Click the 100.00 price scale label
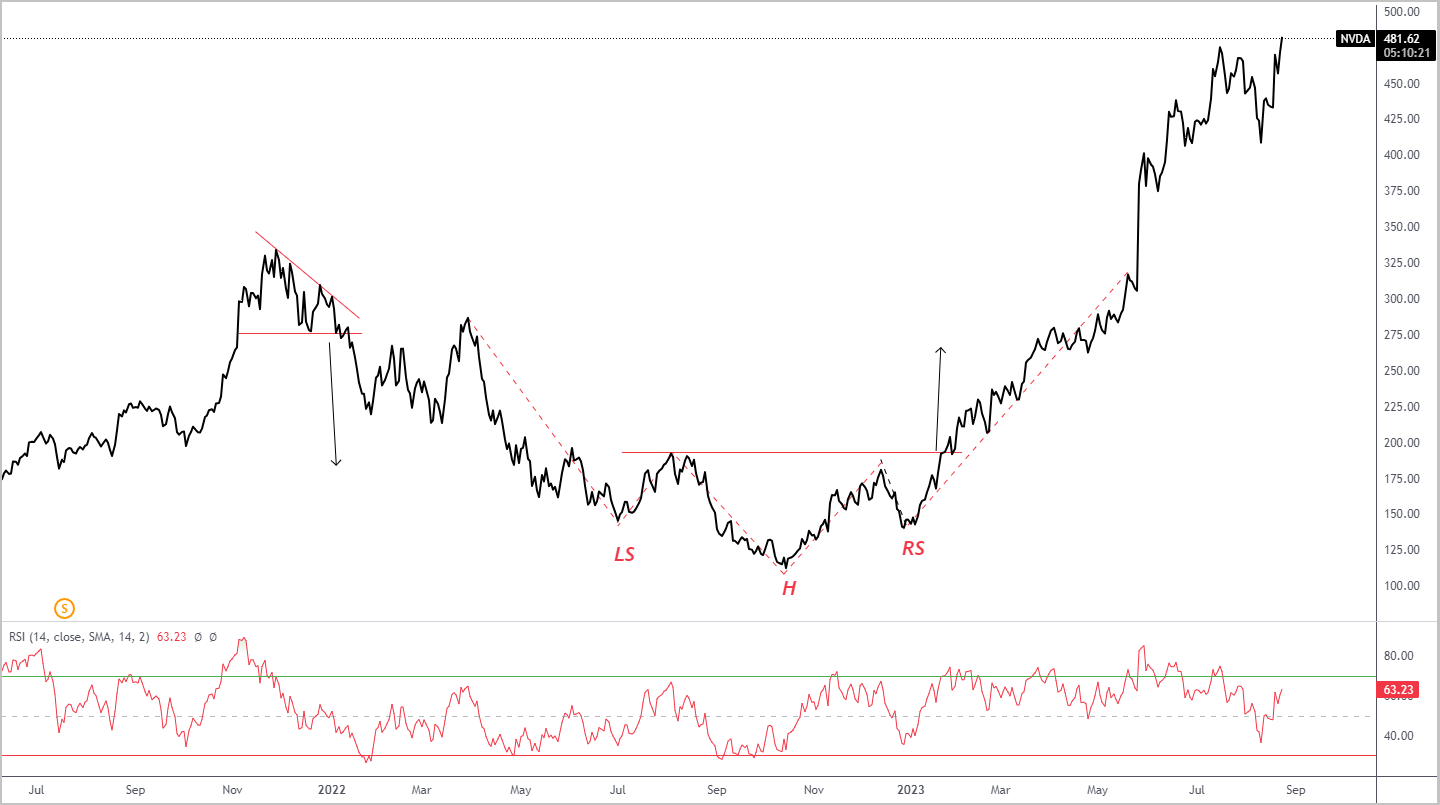The width and height of the screenshot is (1440, 805). tap(1401, 586)
